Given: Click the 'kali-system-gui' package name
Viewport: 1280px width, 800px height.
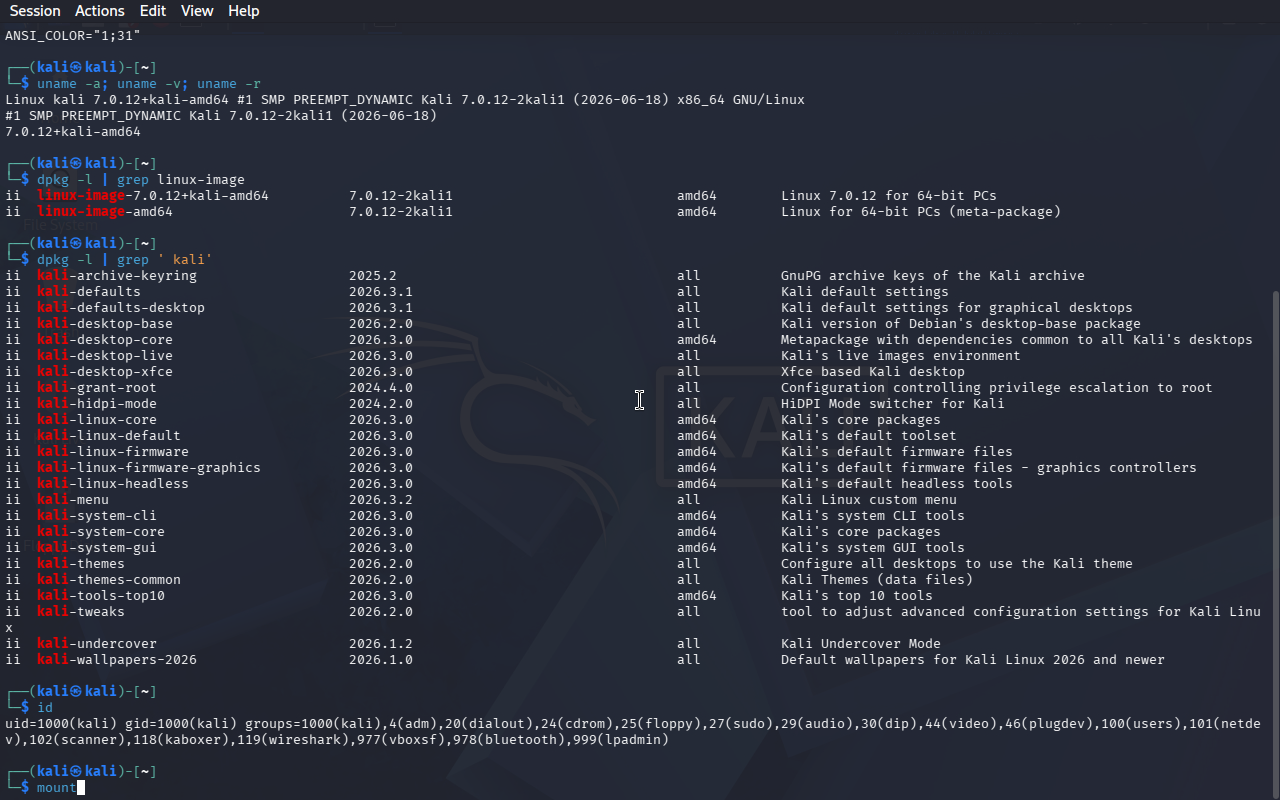Looking at the screenshot, I should [97, 548].
